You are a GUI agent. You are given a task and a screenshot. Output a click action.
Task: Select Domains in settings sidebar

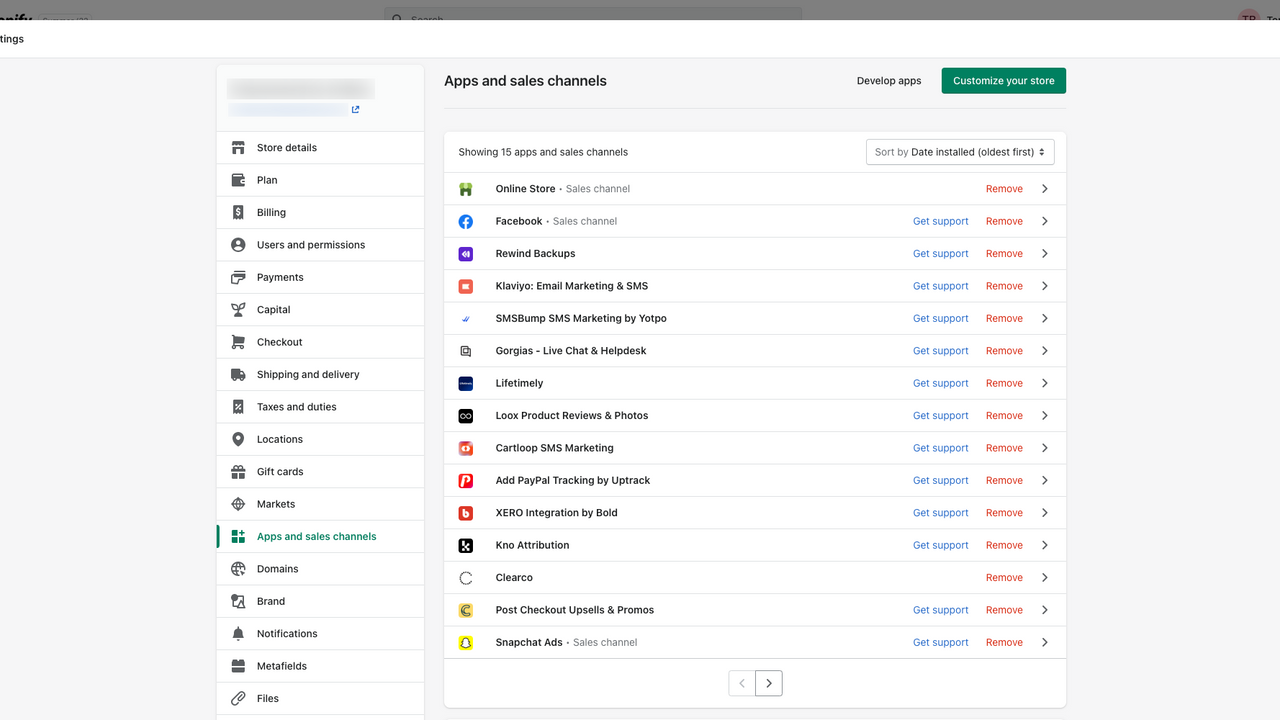[278, 569]
